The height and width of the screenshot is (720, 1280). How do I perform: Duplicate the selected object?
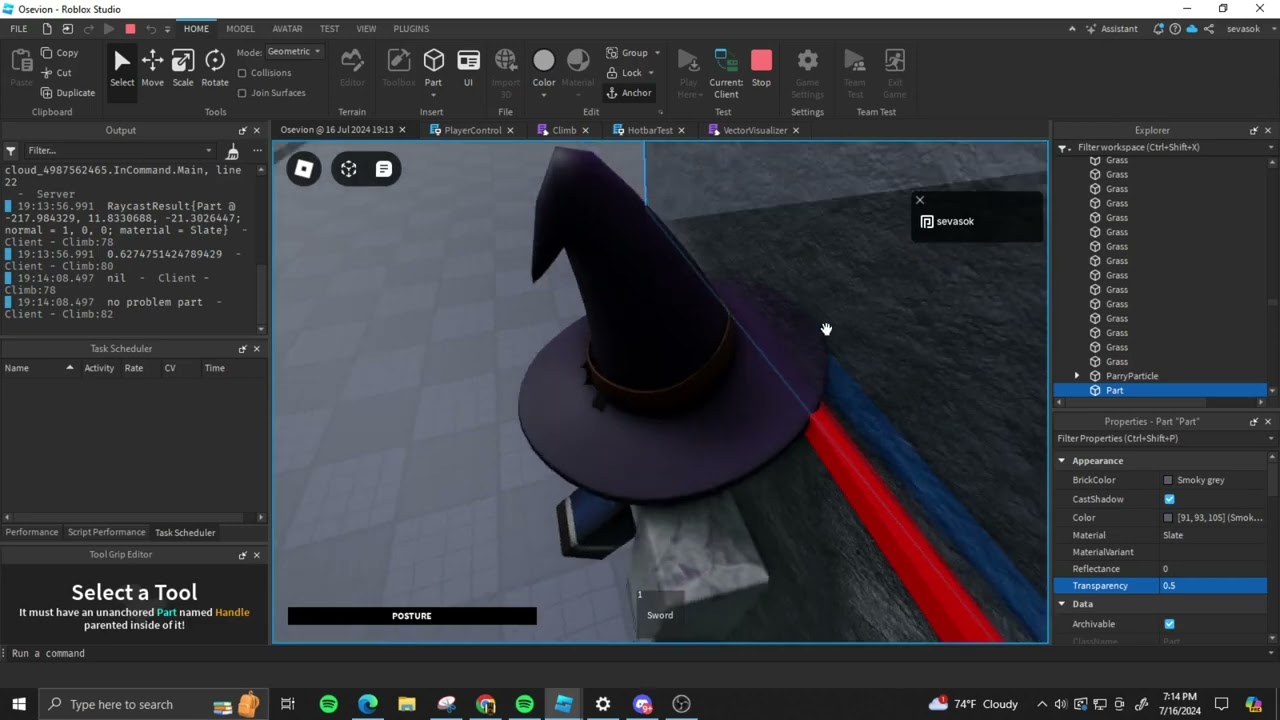coord(67,93)
